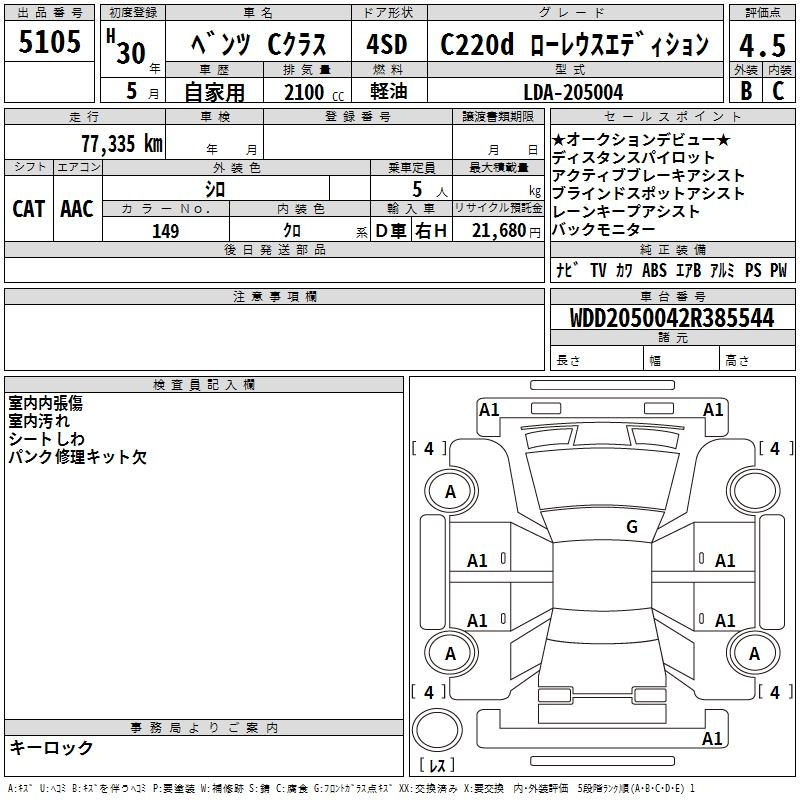Select the D車 import type
Screen dimensions: 800x800
click(391, 231)
